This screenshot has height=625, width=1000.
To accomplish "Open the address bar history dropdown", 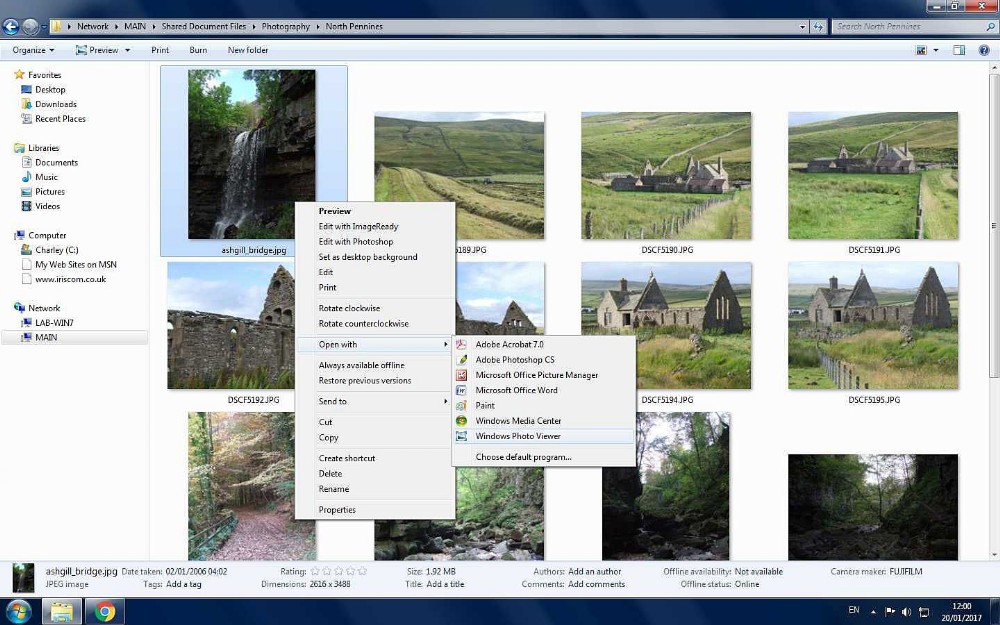I will pos(803,27).
